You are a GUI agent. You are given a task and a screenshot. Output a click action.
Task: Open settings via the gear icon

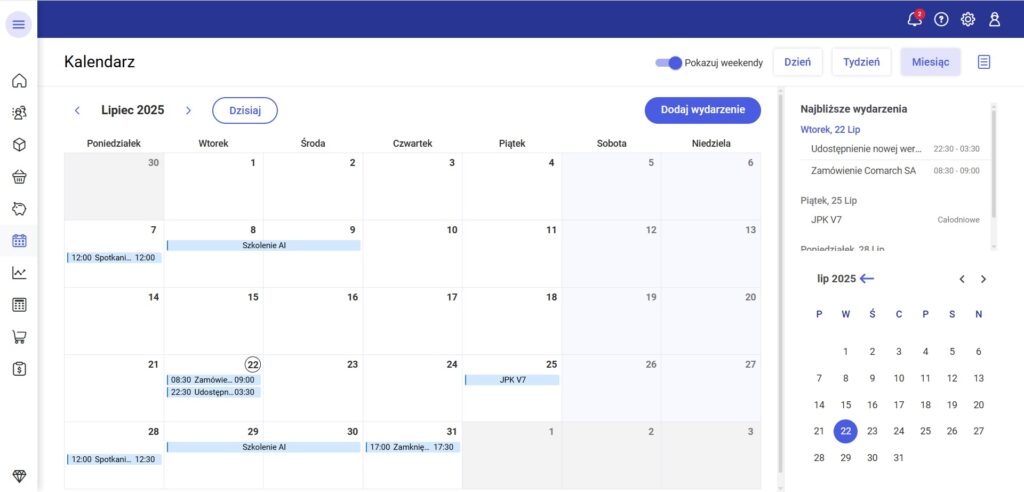967,19
